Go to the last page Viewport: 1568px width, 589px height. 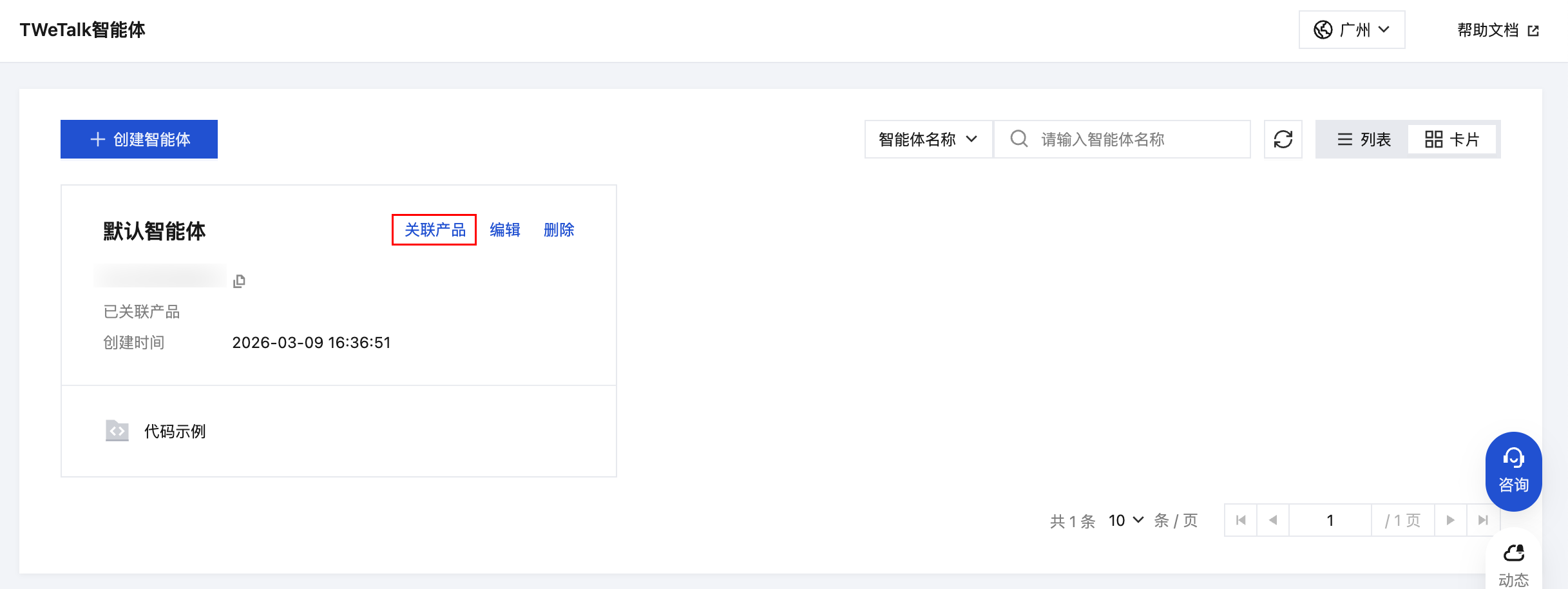[1483, 520]
